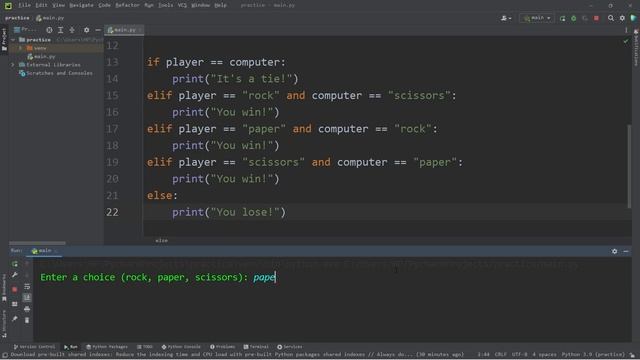Click Print icon in Run console

(x=27, y=309)
